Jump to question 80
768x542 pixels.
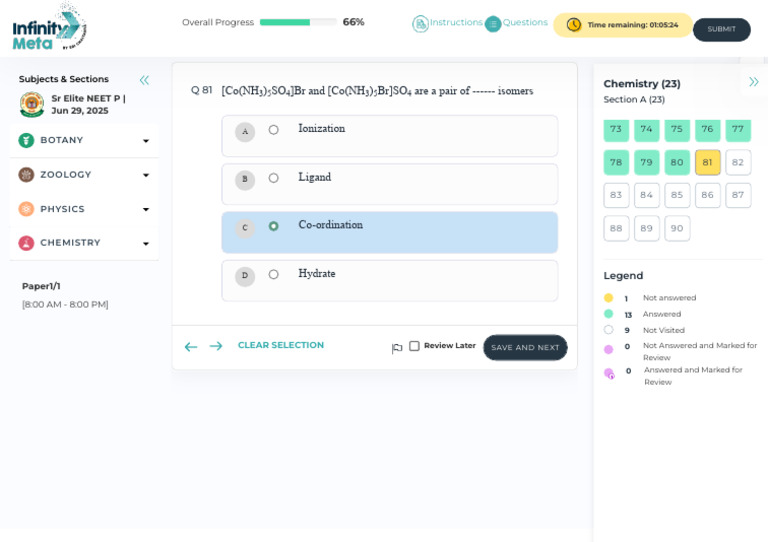677,163
